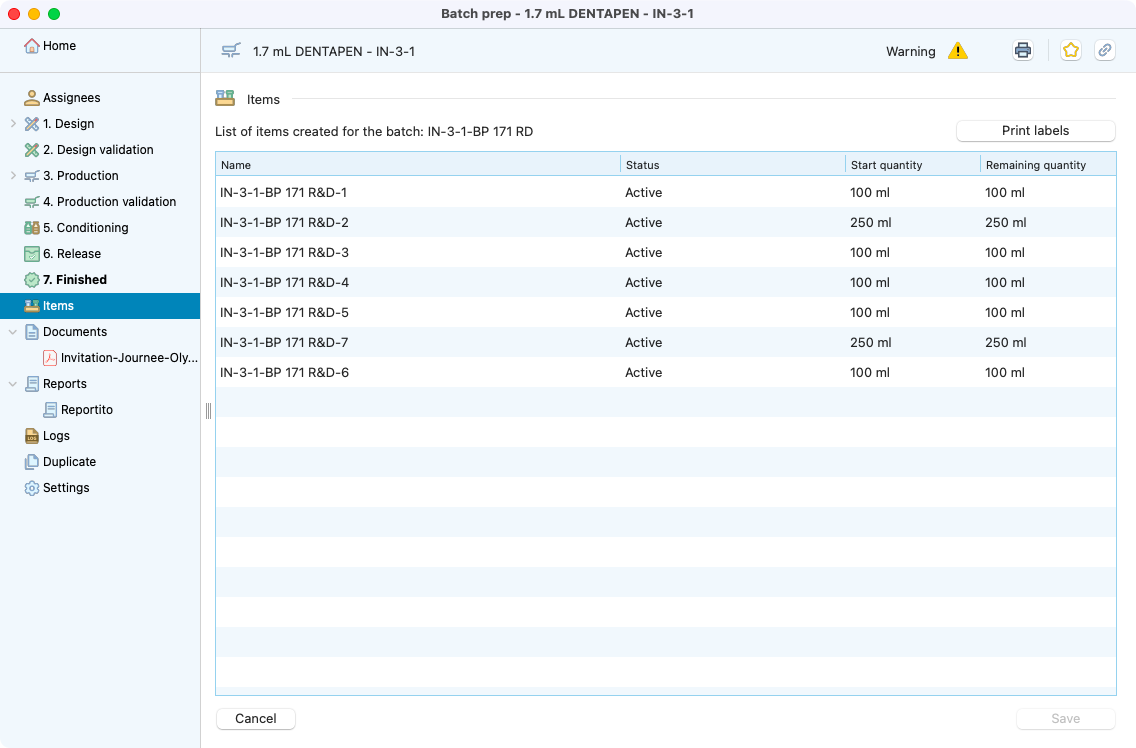Click the favorite star icon

coord(1070,51)
